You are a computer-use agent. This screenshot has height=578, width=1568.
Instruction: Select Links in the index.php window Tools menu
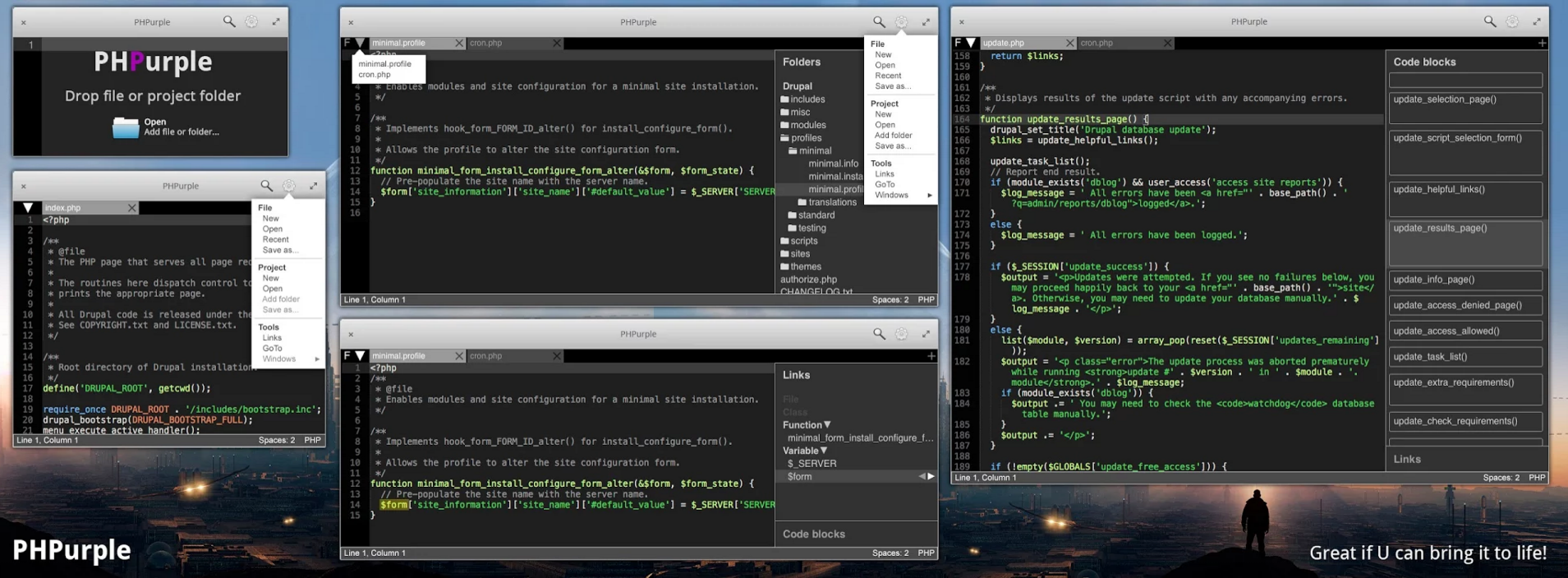pyautogui.click(x=272, y=337)
